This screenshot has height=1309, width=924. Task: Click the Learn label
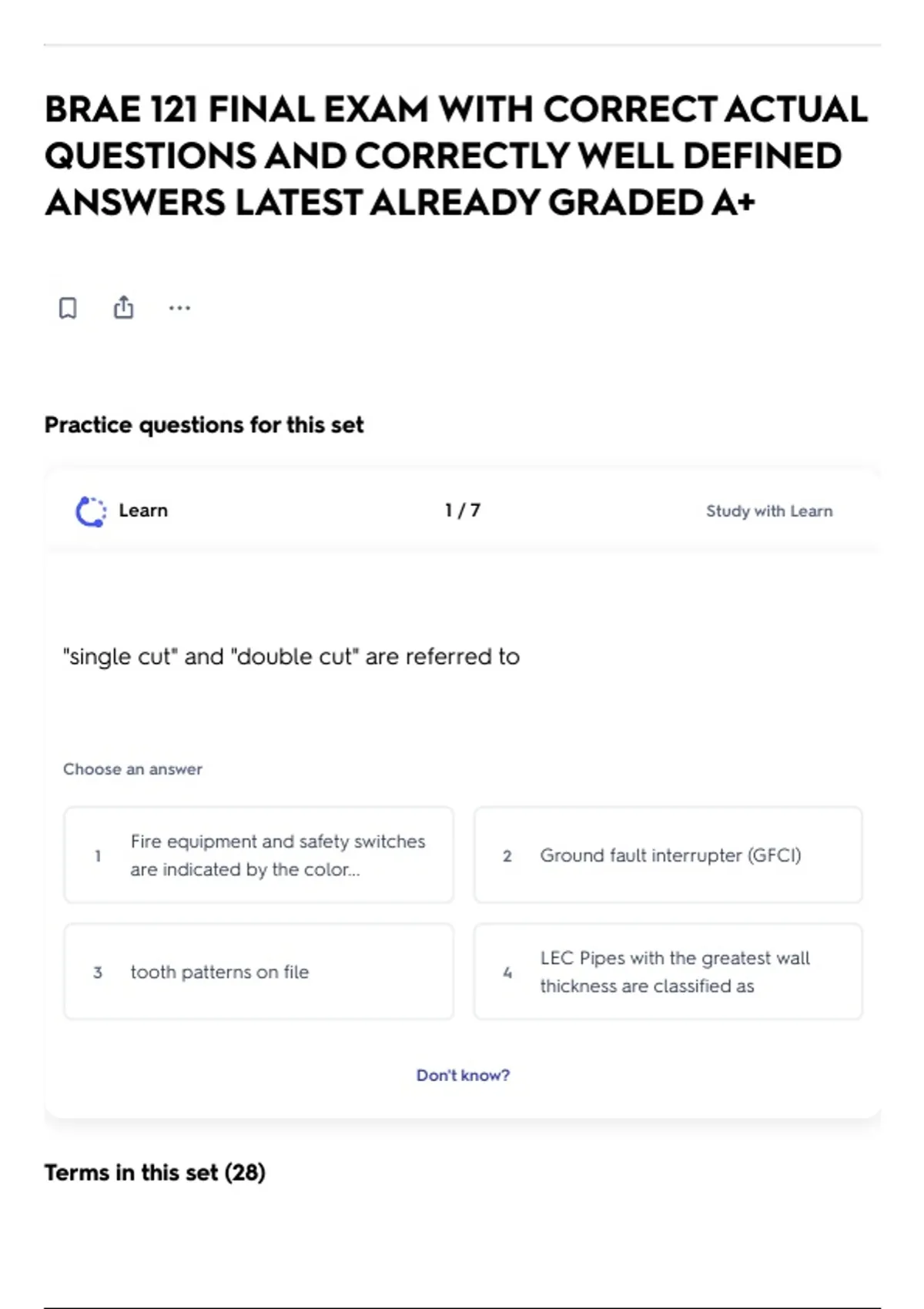(x=143, y=511)
